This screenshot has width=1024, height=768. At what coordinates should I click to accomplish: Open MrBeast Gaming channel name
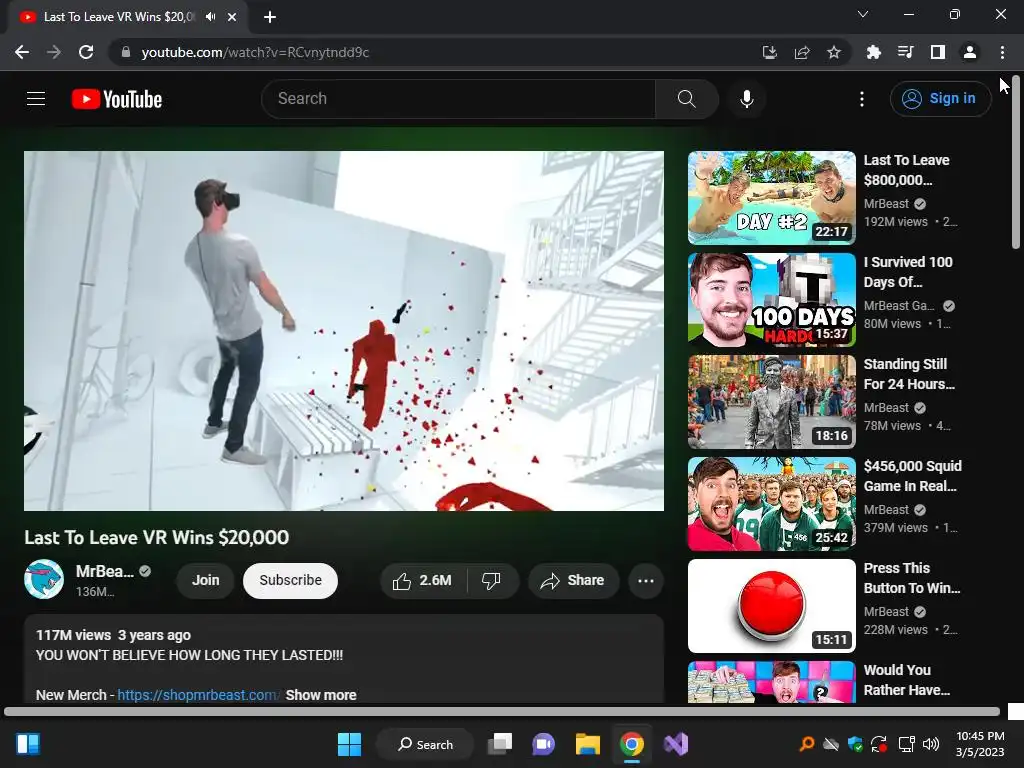point(899,306)
